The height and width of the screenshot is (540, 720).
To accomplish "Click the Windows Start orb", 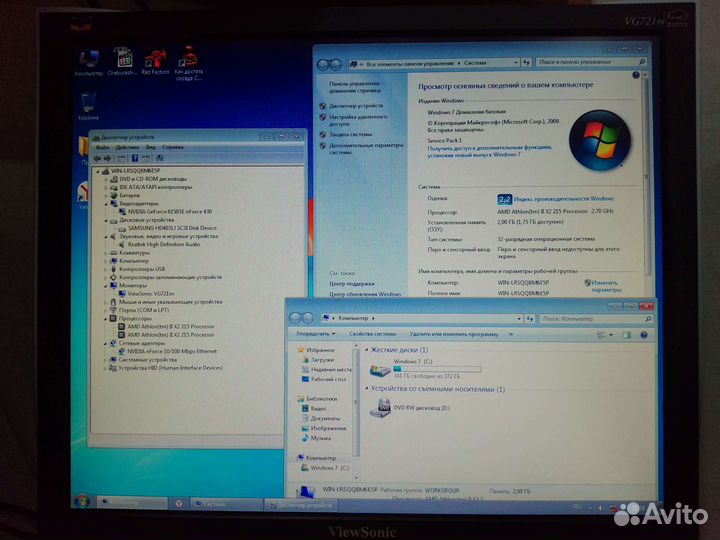I will coord(82,501).
